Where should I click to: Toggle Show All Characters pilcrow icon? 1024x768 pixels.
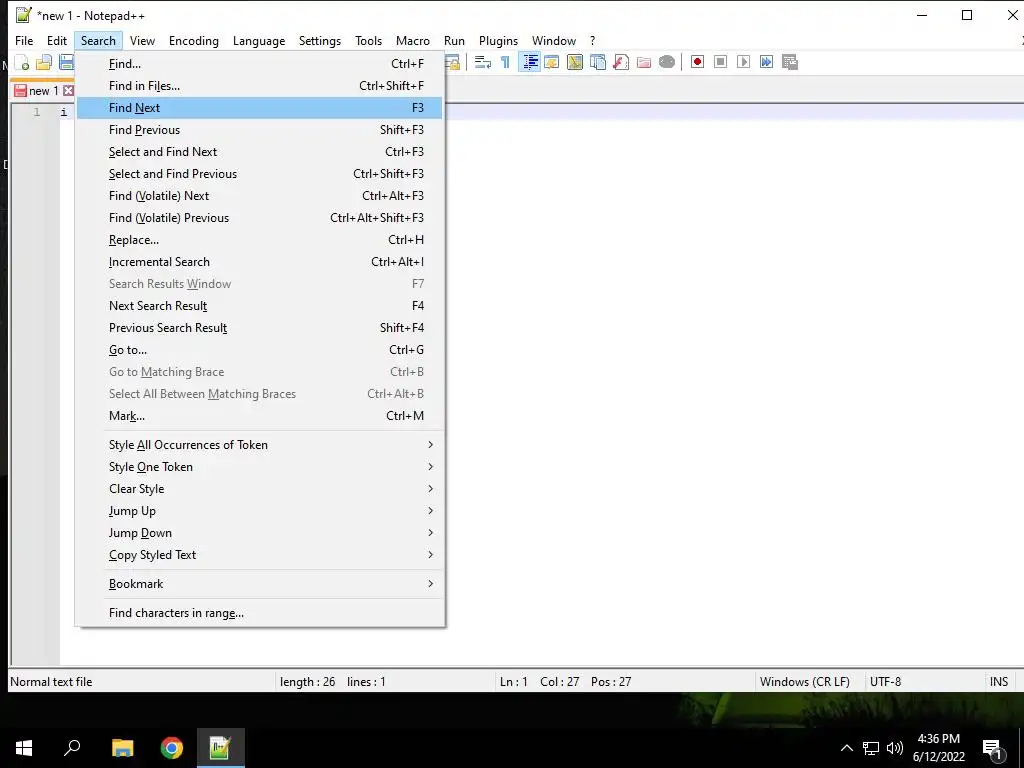click(x=505, y=62)
